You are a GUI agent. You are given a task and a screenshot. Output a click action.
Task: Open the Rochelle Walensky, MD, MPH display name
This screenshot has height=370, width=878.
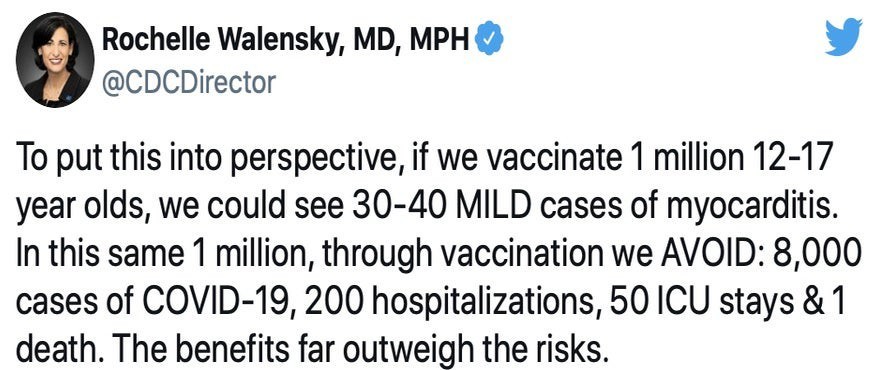click(x=286, y=41)
